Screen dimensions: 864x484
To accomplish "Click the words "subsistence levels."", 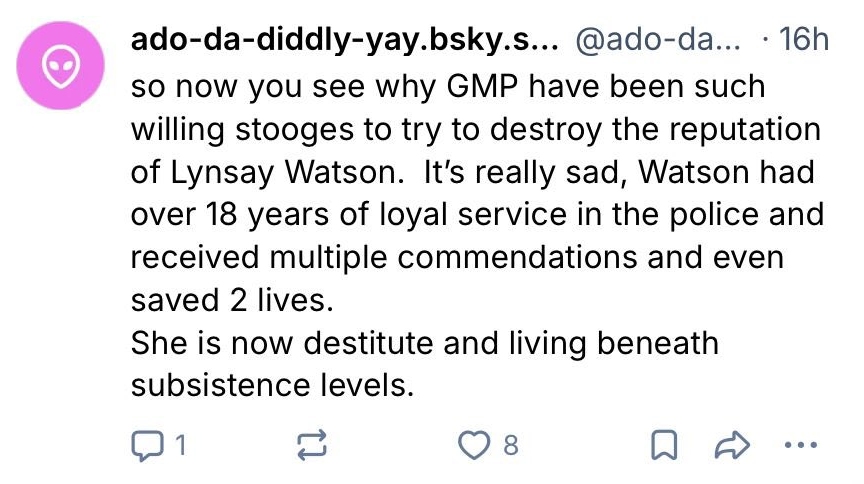I will (271, 385).
